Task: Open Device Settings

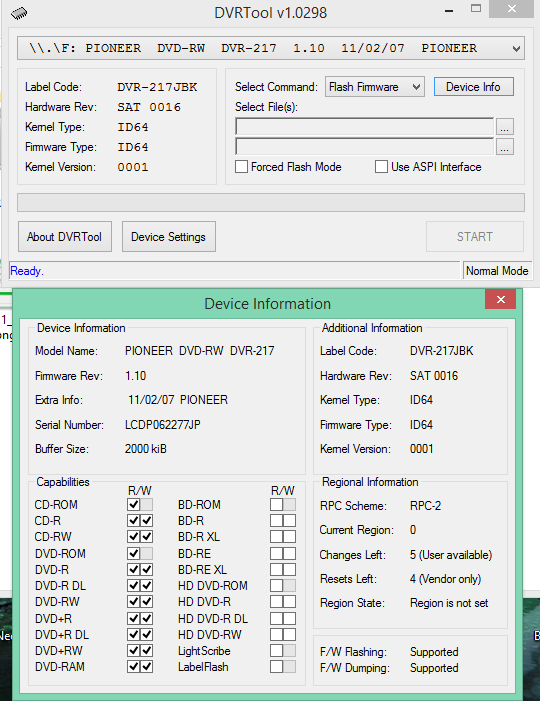Action: point(169,236)
